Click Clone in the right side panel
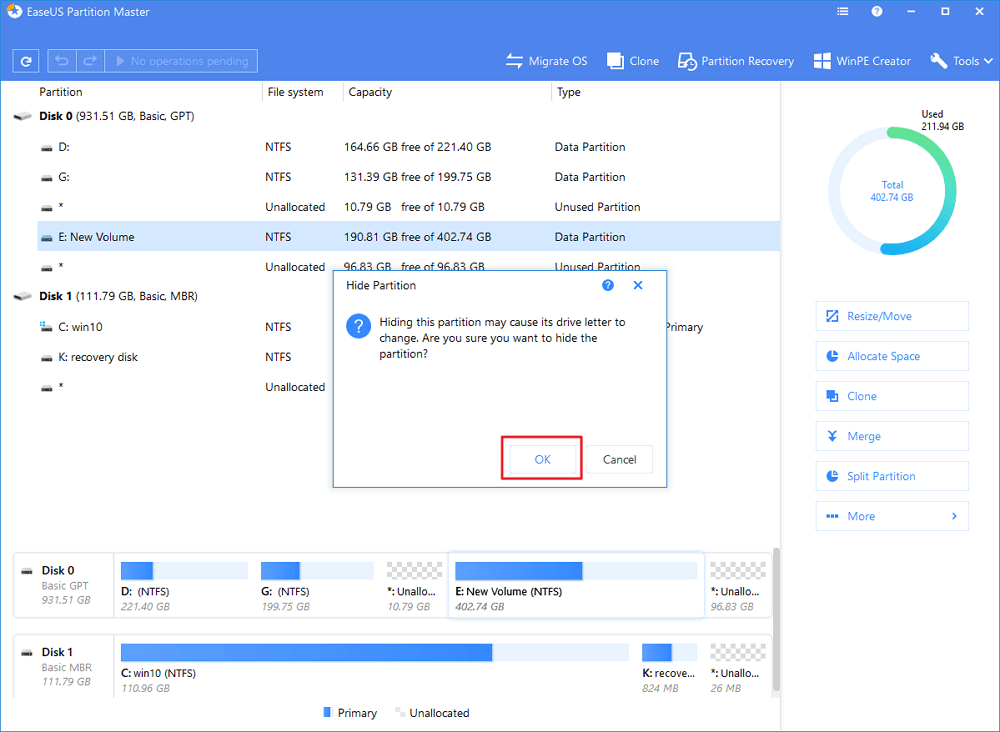Screen dimensions: 1000x732 coord(892,396)
